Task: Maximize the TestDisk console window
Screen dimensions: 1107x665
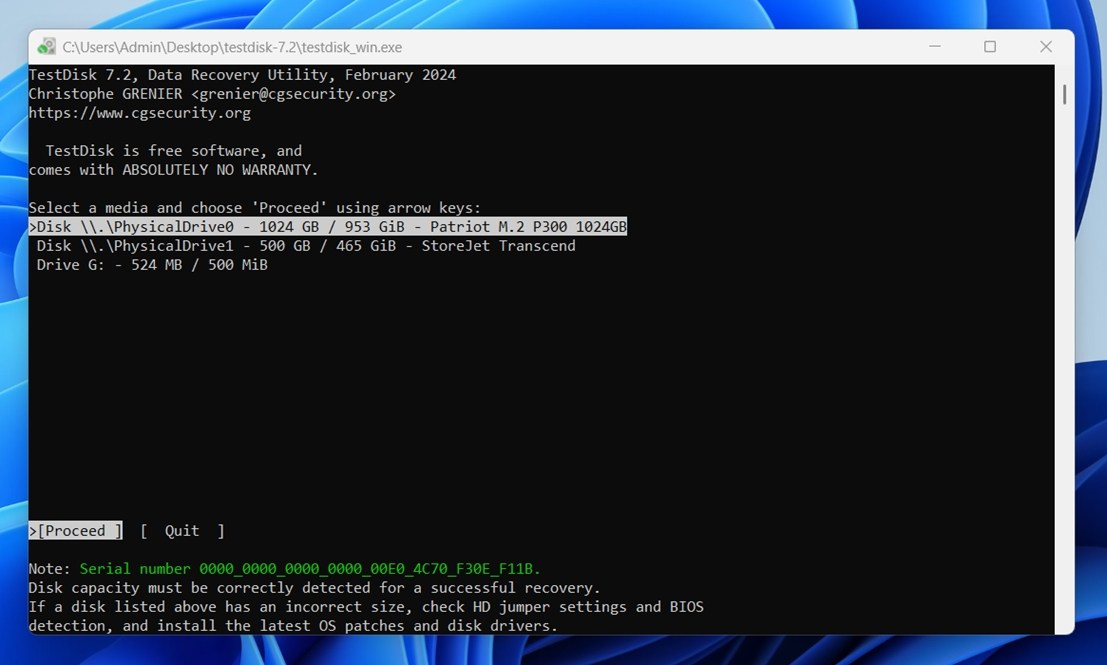Action: click(990, 47)
